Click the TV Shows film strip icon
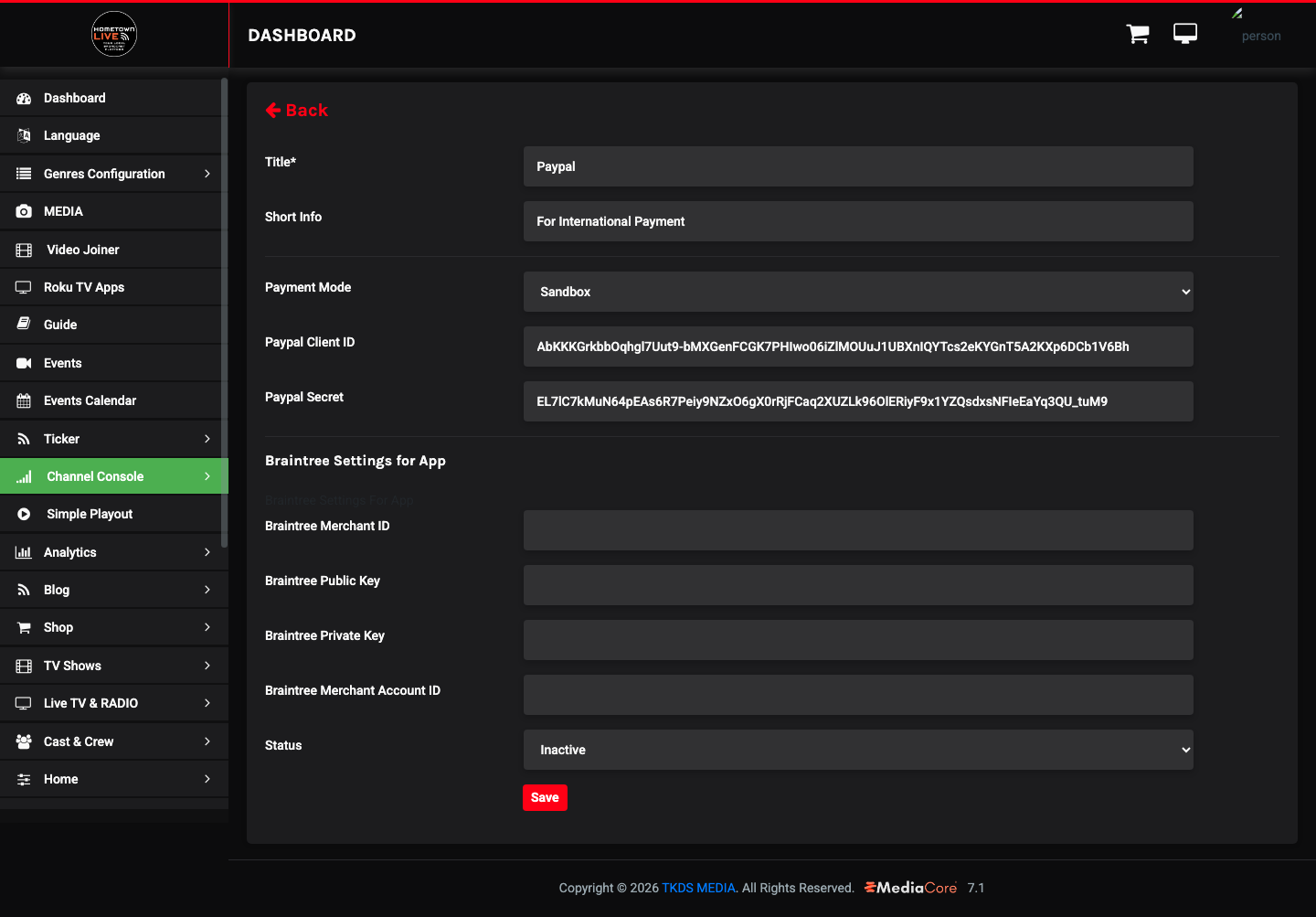1316x917 pixels. pos(24,666)
